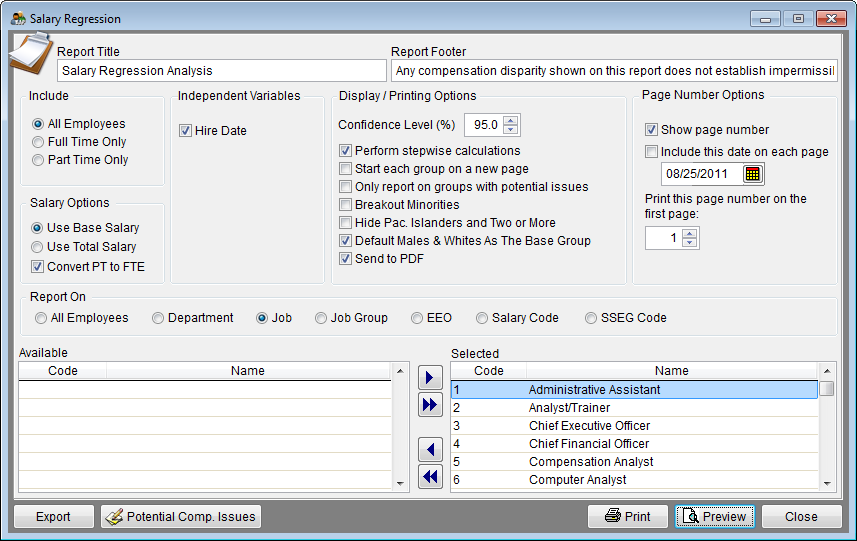Viewport: 857px width, 541px height.
Task: Edit the Report Title field
Action: click(x=222, y=71)
